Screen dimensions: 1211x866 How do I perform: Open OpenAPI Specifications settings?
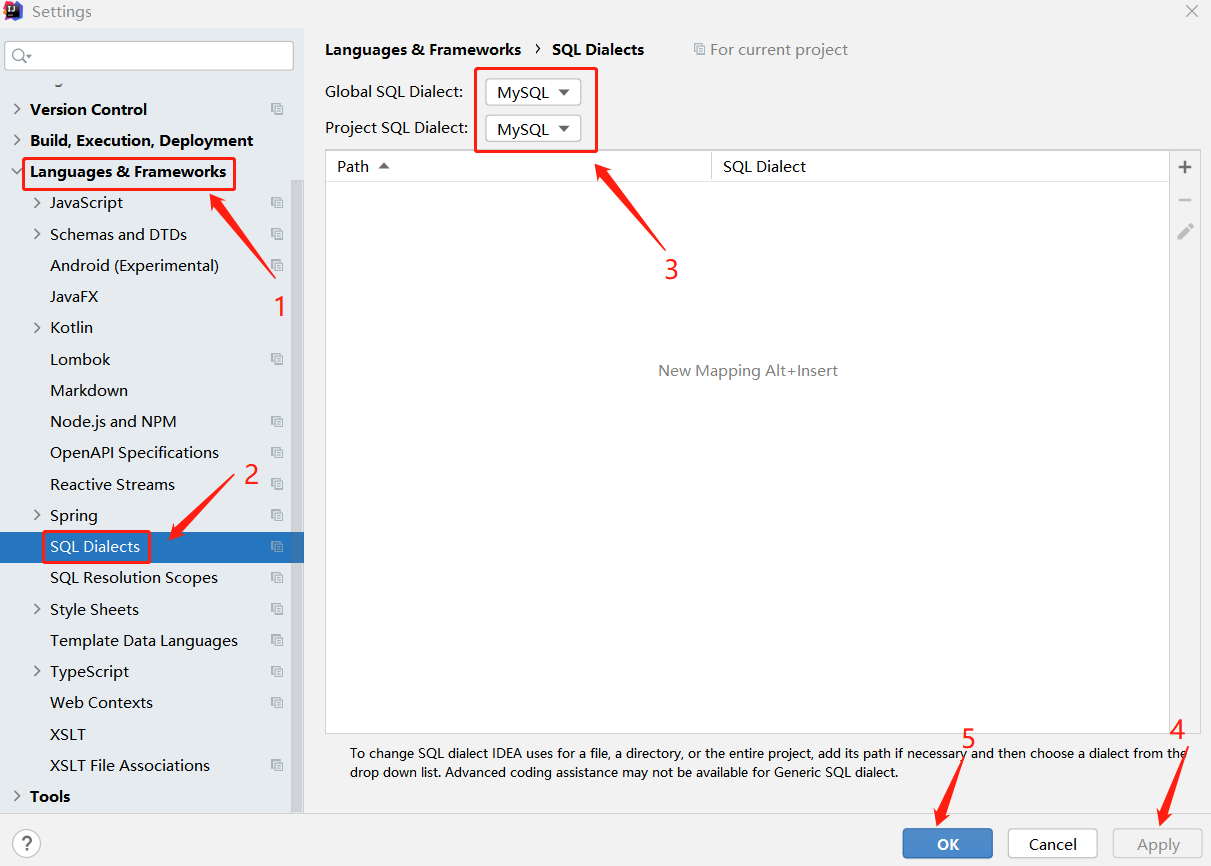[134, 453]
